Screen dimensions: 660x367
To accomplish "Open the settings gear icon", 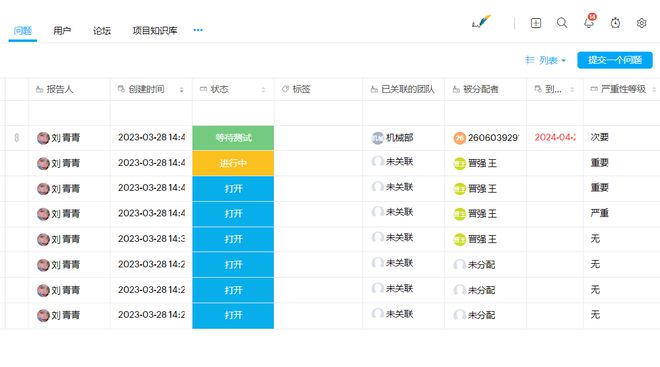I will pos(641,23).
